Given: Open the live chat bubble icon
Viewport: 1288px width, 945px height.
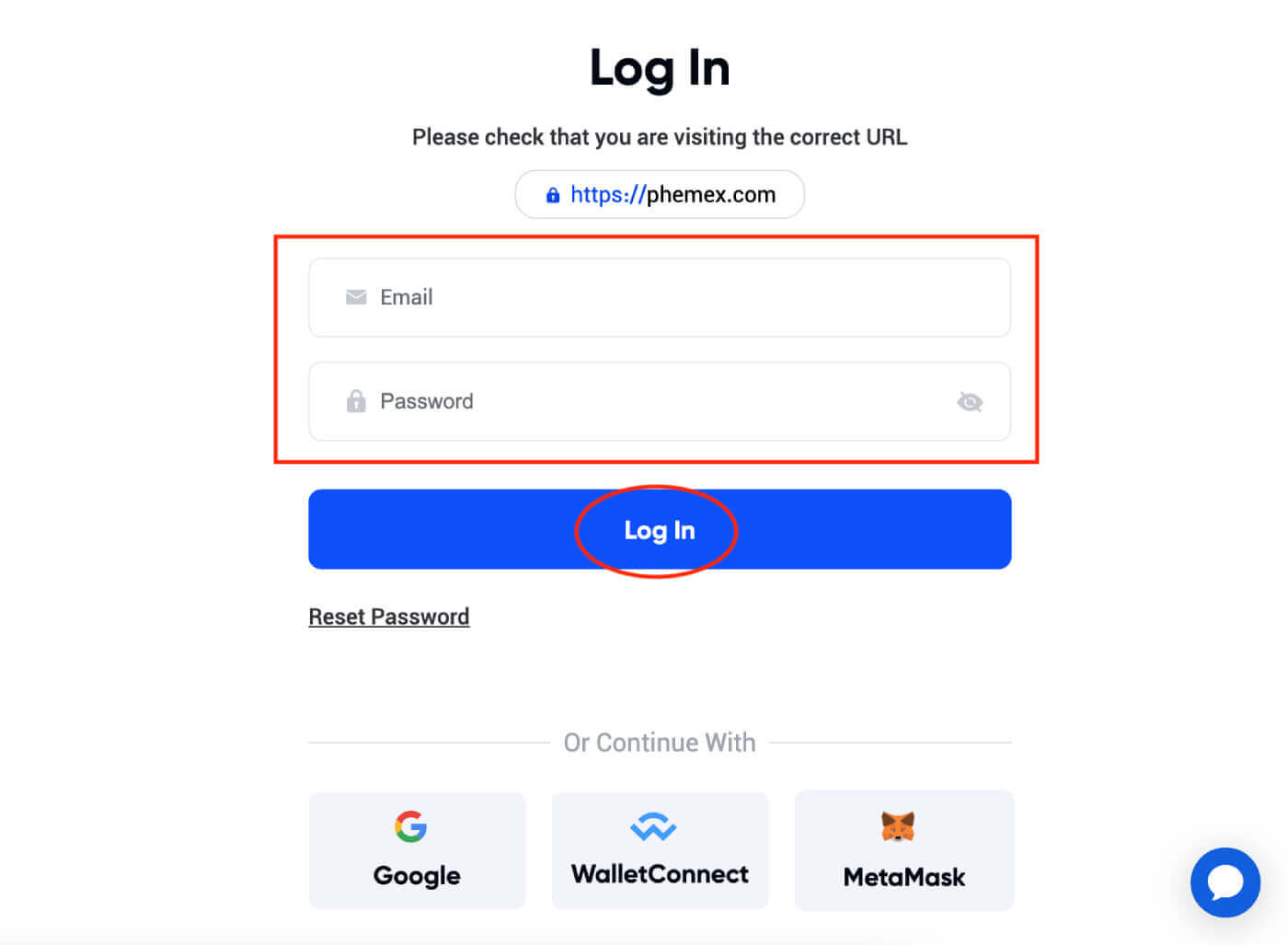Looking at the screenshot, I should coord(1225,882).
